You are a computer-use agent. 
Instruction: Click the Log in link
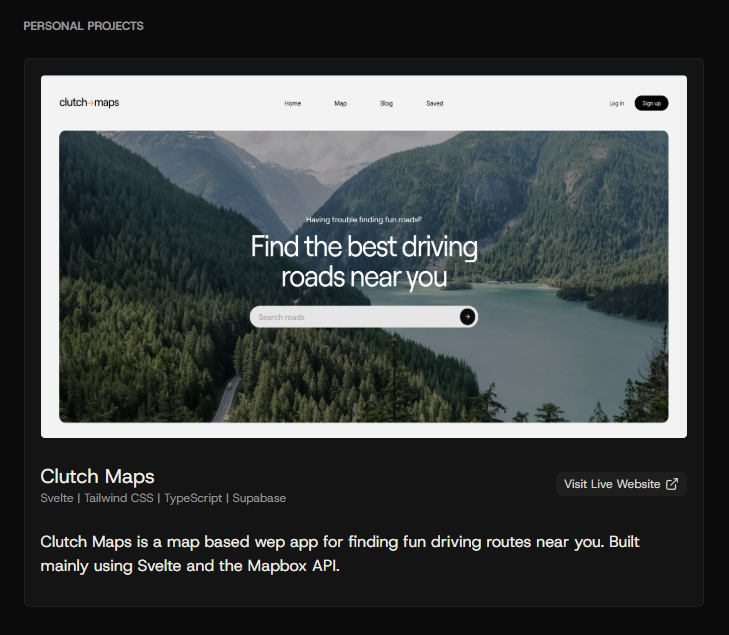tap(616, 103)
